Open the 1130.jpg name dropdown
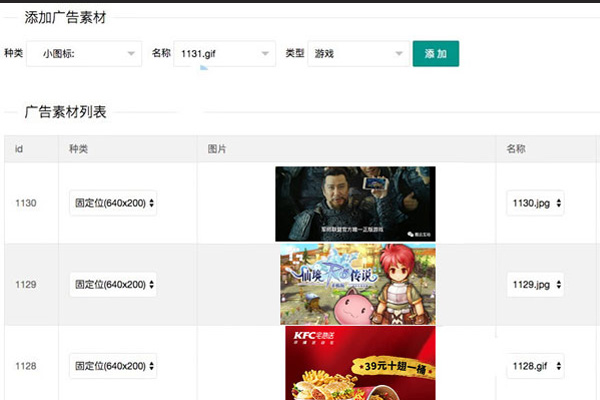The width and height of the screenshot is (600, 400). click(536, 203)
